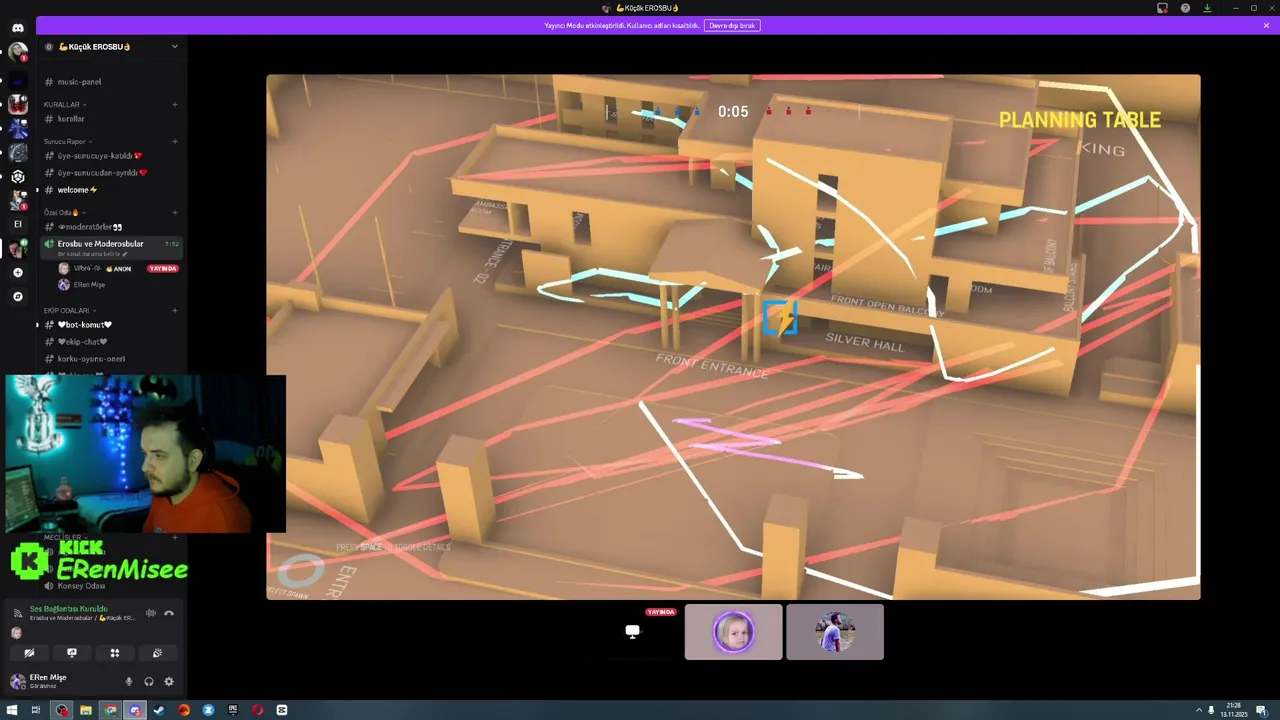Edit channel status 'Bir kanal durumu belirle'
The height and width of the screenshot is (720, 1280).
(x=93, y=254)
